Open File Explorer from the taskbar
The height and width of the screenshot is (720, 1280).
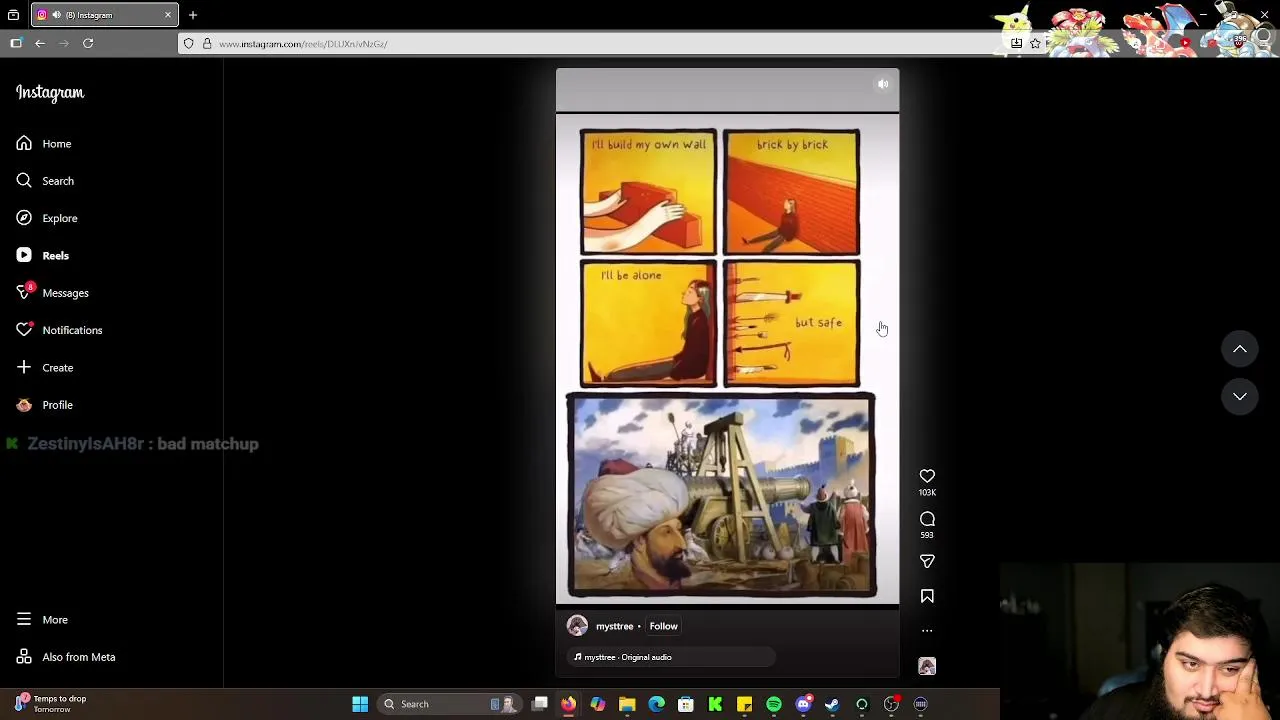click(x=627, y=704)
